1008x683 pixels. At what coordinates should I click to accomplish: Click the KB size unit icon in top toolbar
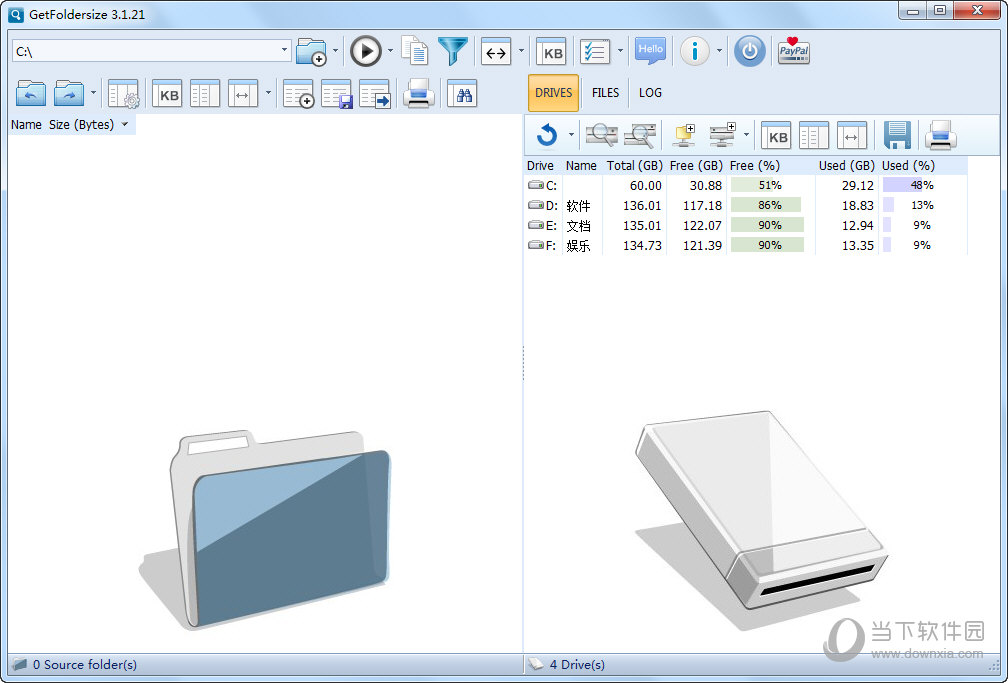pos(552,52)
